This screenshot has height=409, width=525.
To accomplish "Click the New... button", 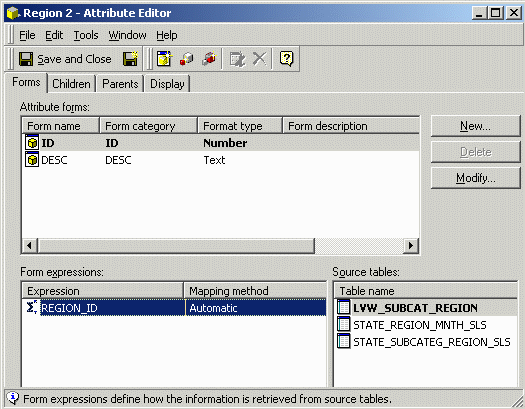I will point(475,126).
